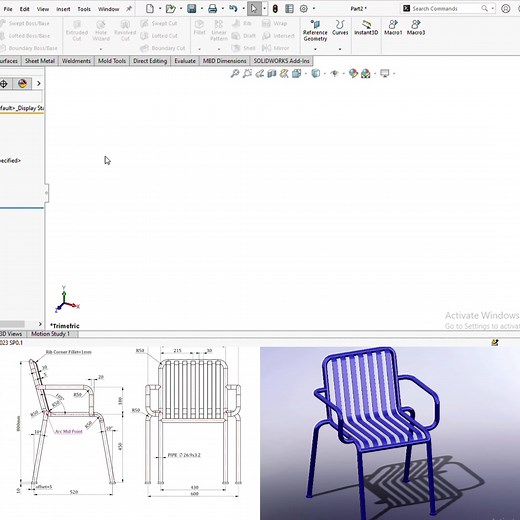The width and height of the screenshot is (520, 520).
Task: Open the Tools menu
Action: point(84,9)
